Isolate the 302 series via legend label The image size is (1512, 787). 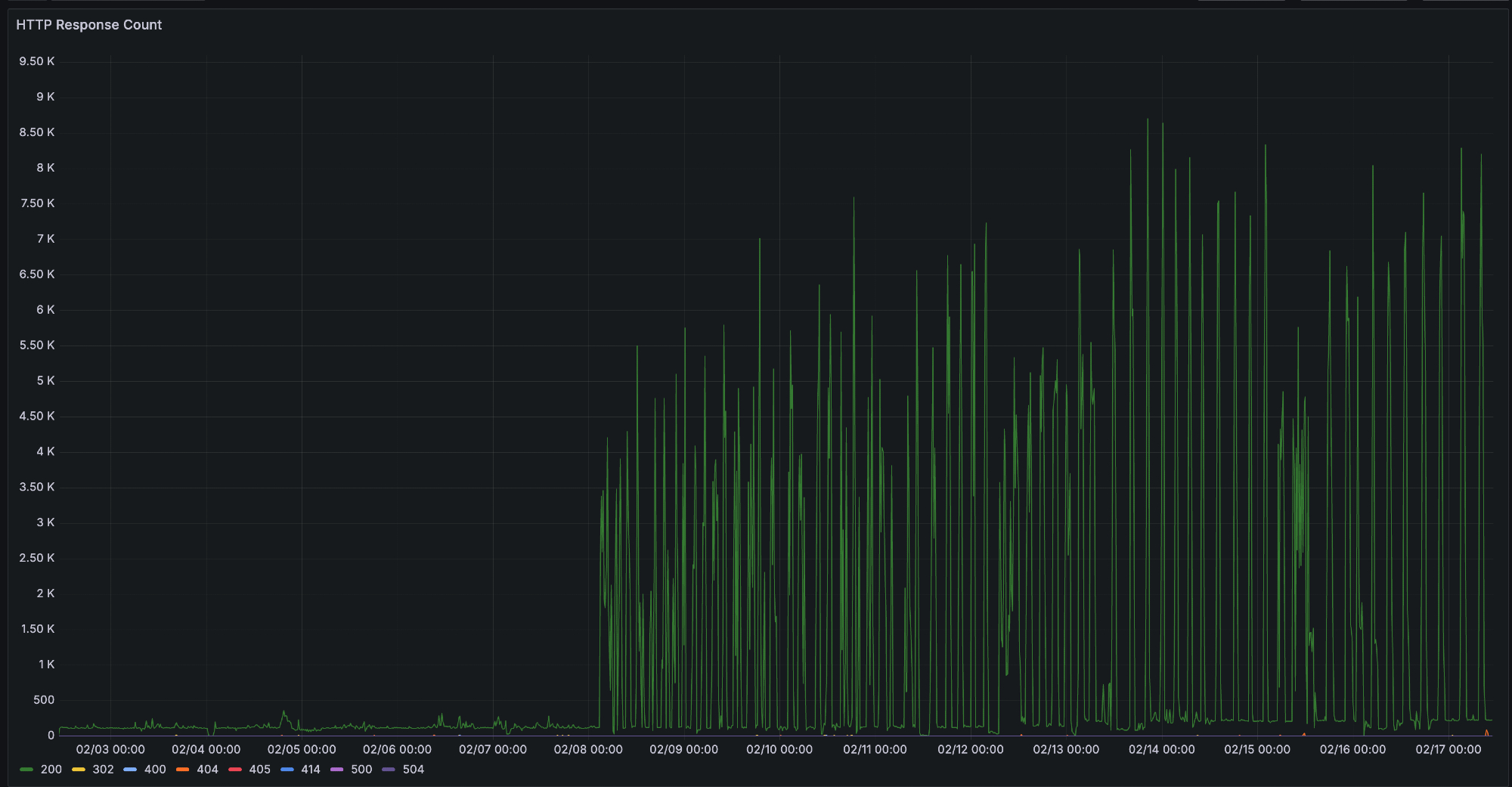point(103,770)
